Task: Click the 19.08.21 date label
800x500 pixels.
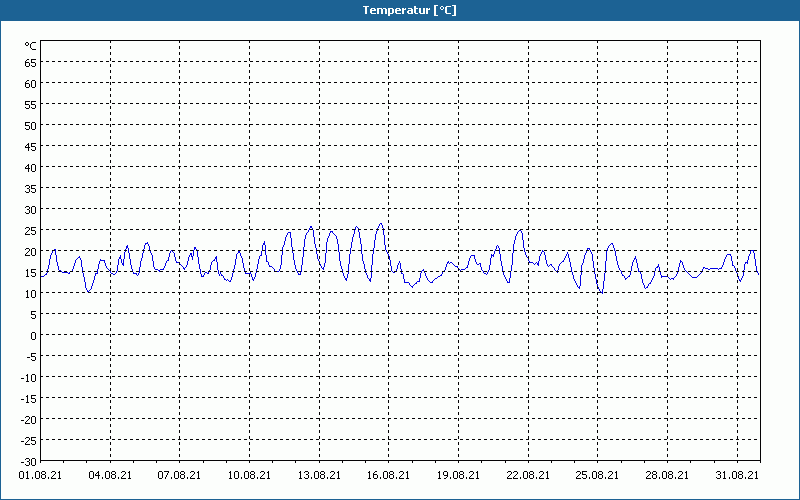Action: tap(458, 475)
